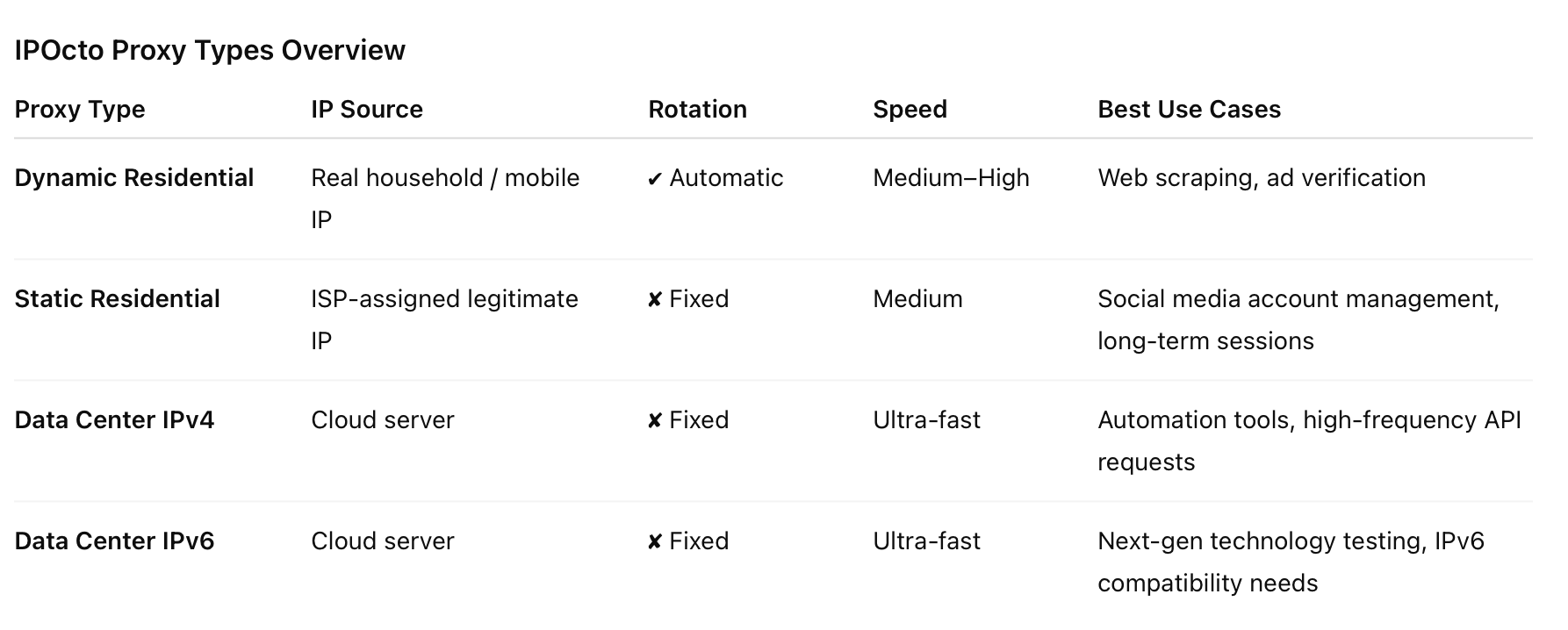Select the Best Use Cases column header
Screen dimensions: 1568x630
click(x=1189, y=110)
